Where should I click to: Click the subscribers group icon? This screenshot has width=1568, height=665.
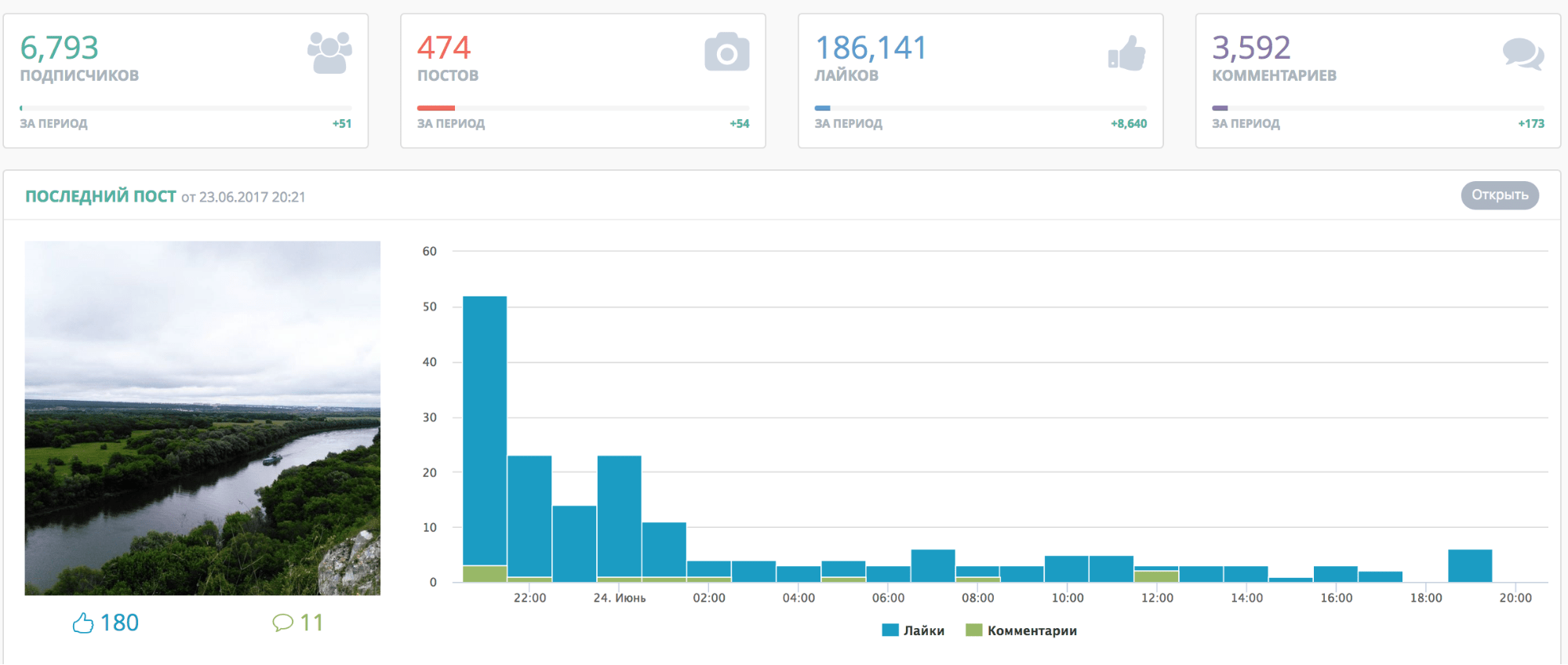pyautogui.click(x=329, y=53)
